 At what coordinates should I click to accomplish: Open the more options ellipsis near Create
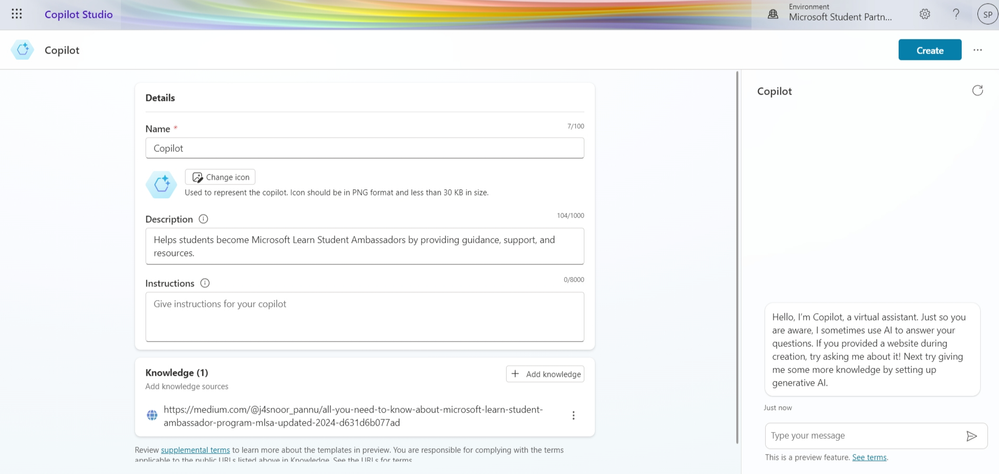[977, 50]
